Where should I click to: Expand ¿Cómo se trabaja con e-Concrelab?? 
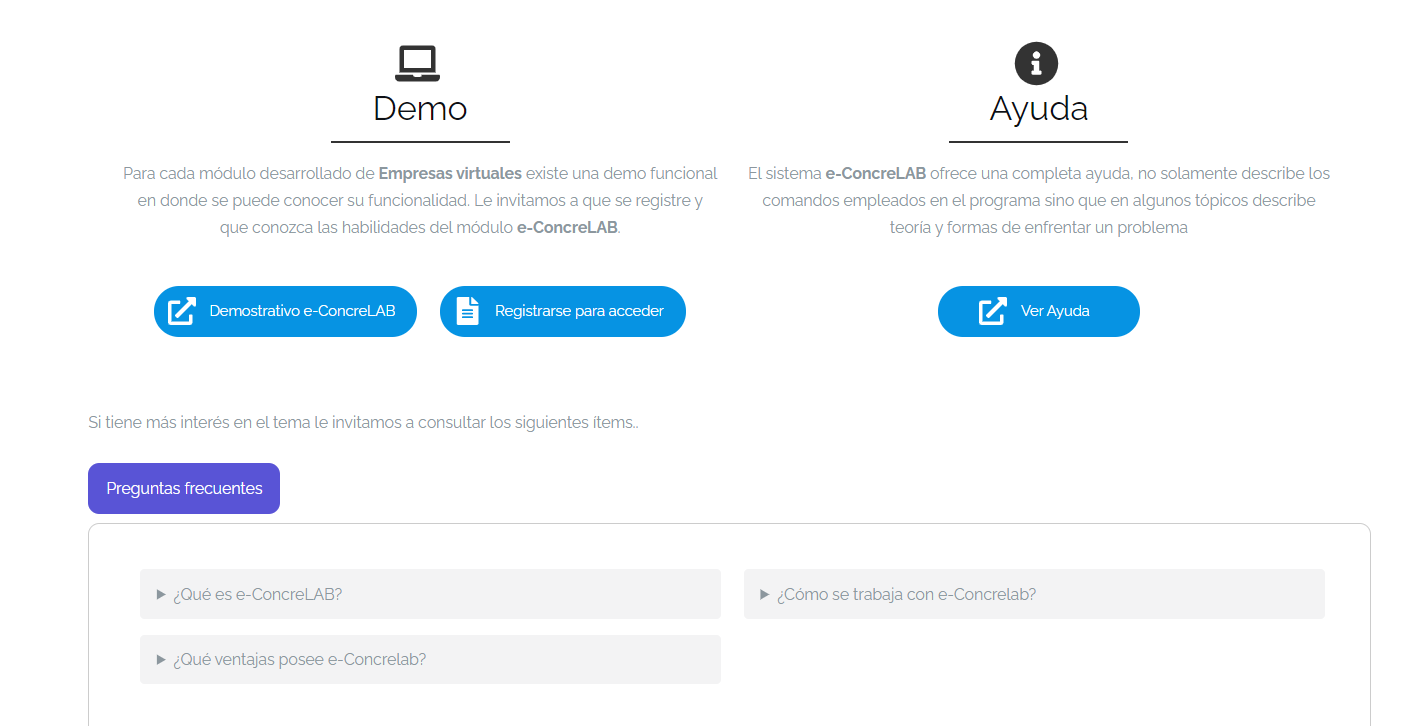(1034, 594)
